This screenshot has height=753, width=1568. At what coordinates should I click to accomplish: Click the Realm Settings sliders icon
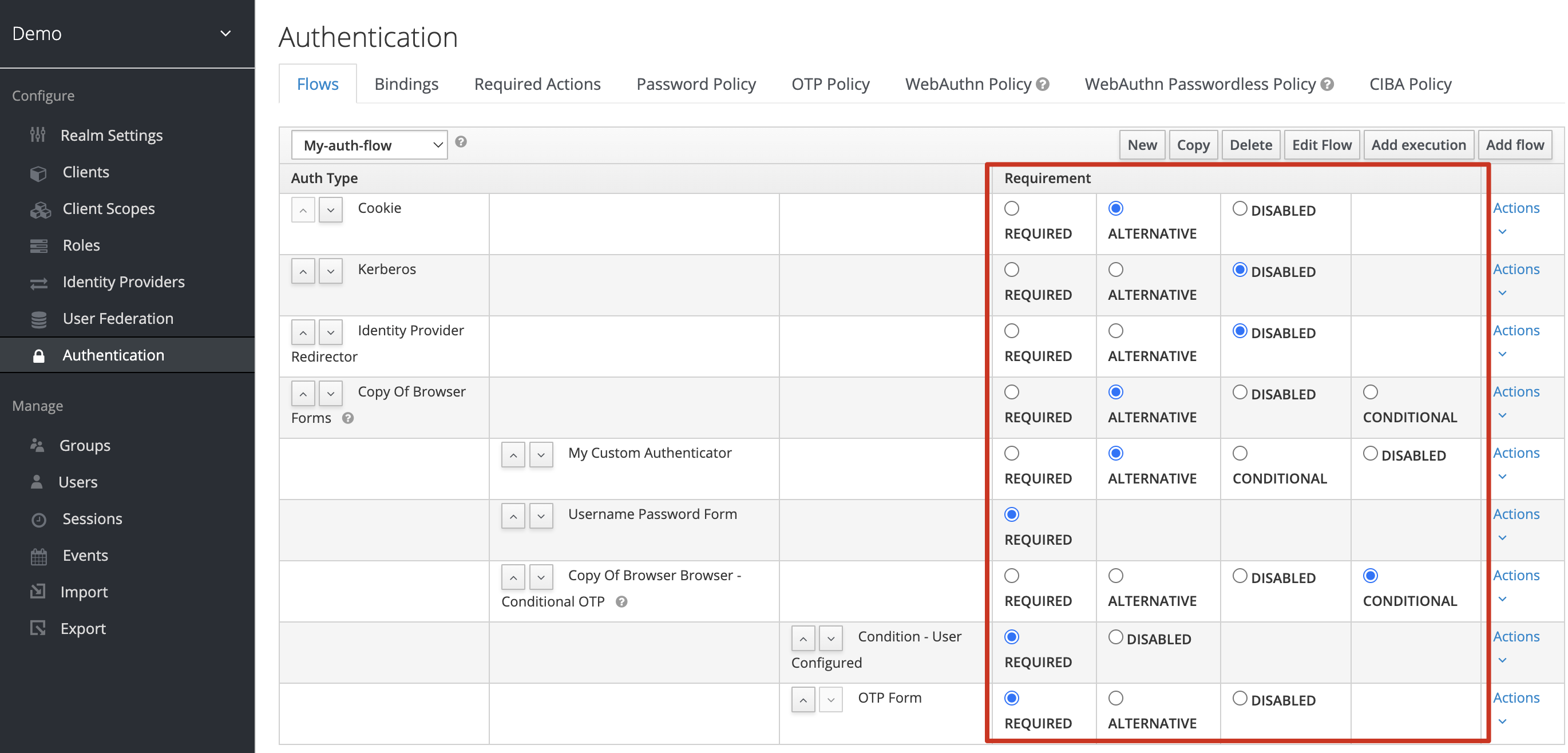[x=38, y=135]
